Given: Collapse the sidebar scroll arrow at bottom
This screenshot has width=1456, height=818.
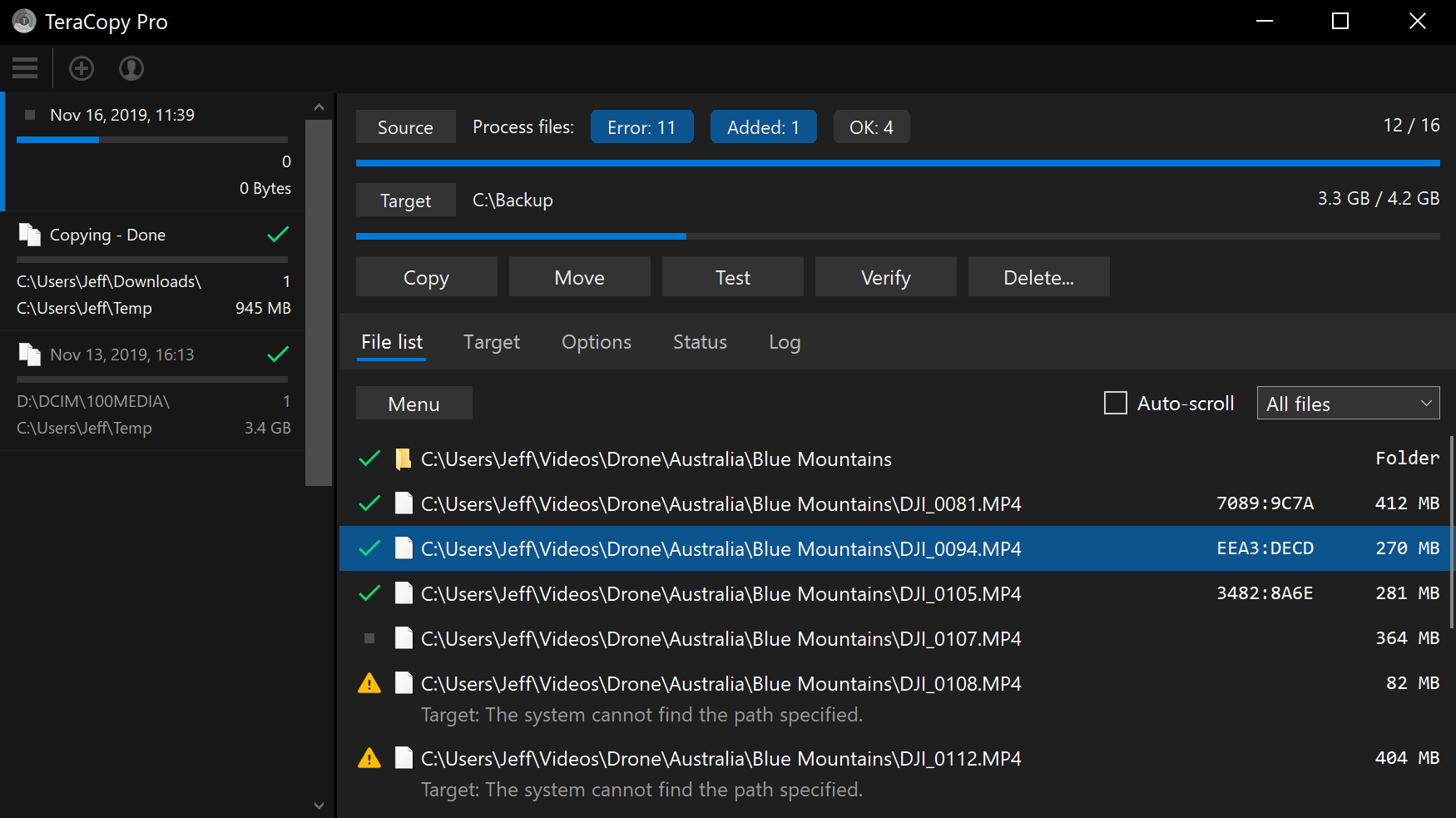Looking at the screenshot, I should coord(319,806).
